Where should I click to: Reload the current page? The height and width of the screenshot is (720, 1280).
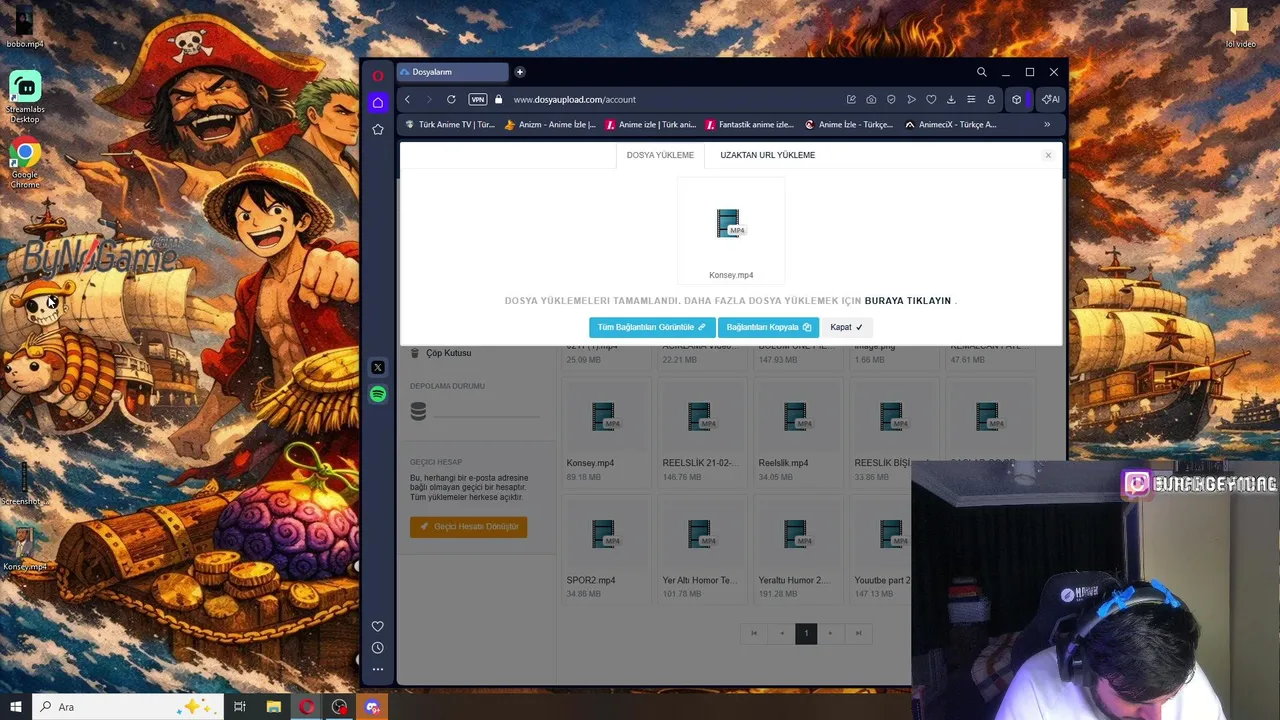[x=451, y=99]
